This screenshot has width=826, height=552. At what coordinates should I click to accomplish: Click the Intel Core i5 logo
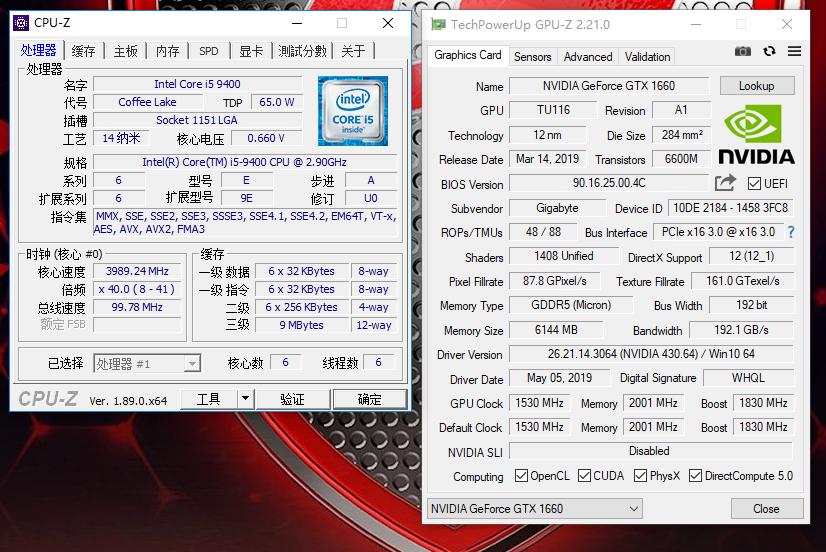click(x=353, y=111)
